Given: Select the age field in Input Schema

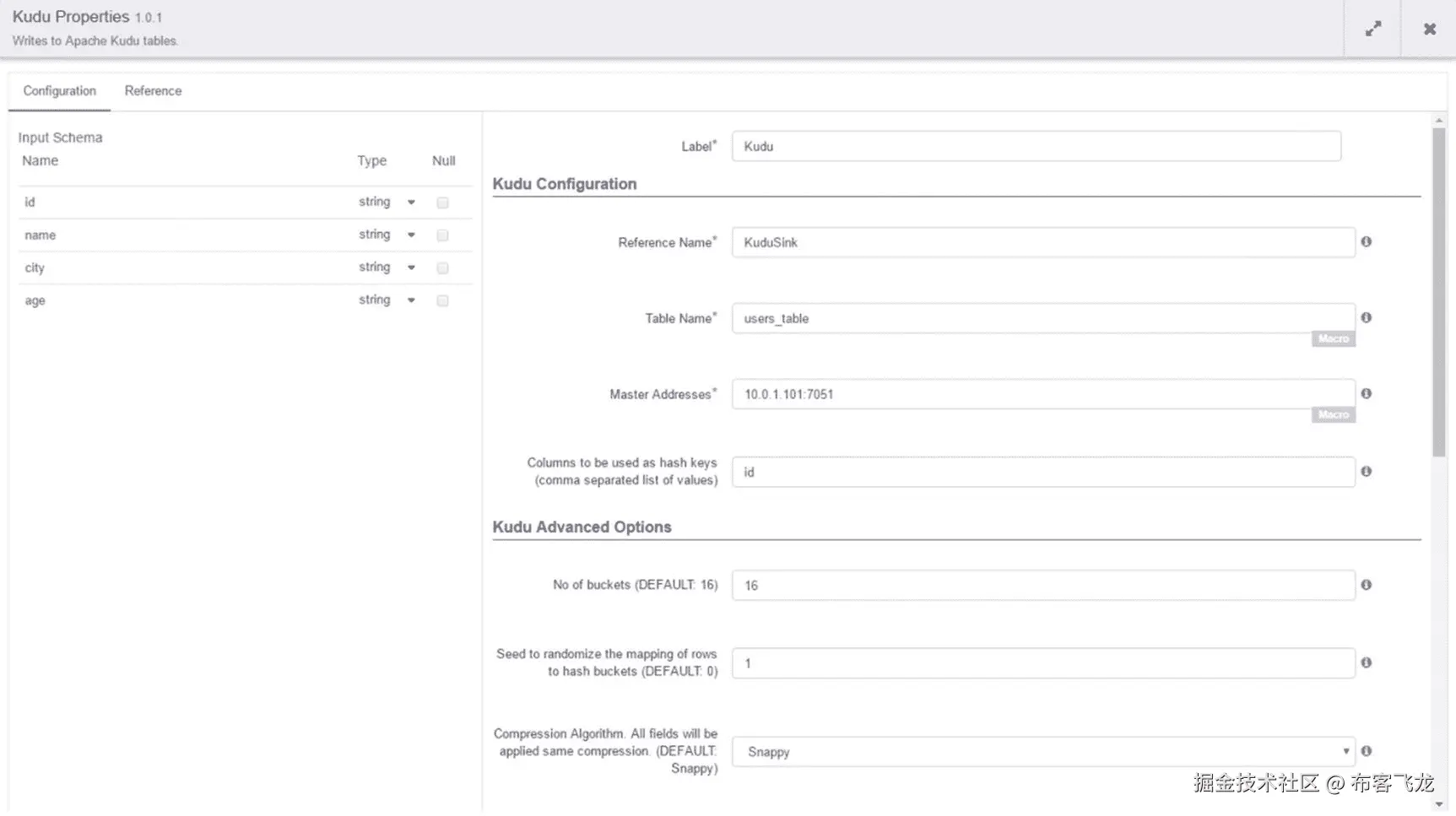Looking at the screenshot, I should [35, 301].
